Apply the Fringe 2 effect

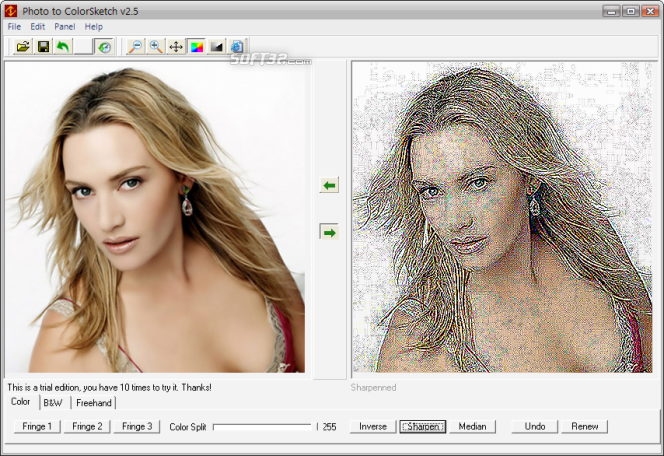87,426
